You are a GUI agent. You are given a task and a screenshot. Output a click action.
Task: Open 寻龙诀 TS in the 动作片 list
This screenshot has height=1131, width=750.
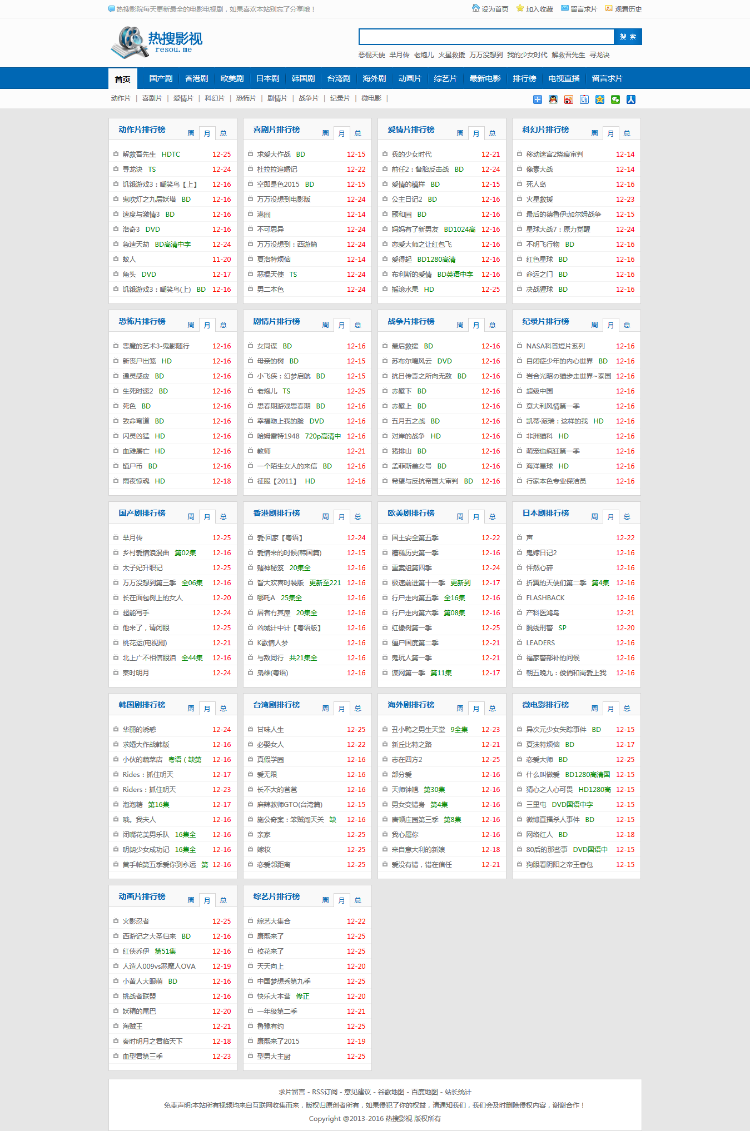pyautogui.click(x=139, y=170)
